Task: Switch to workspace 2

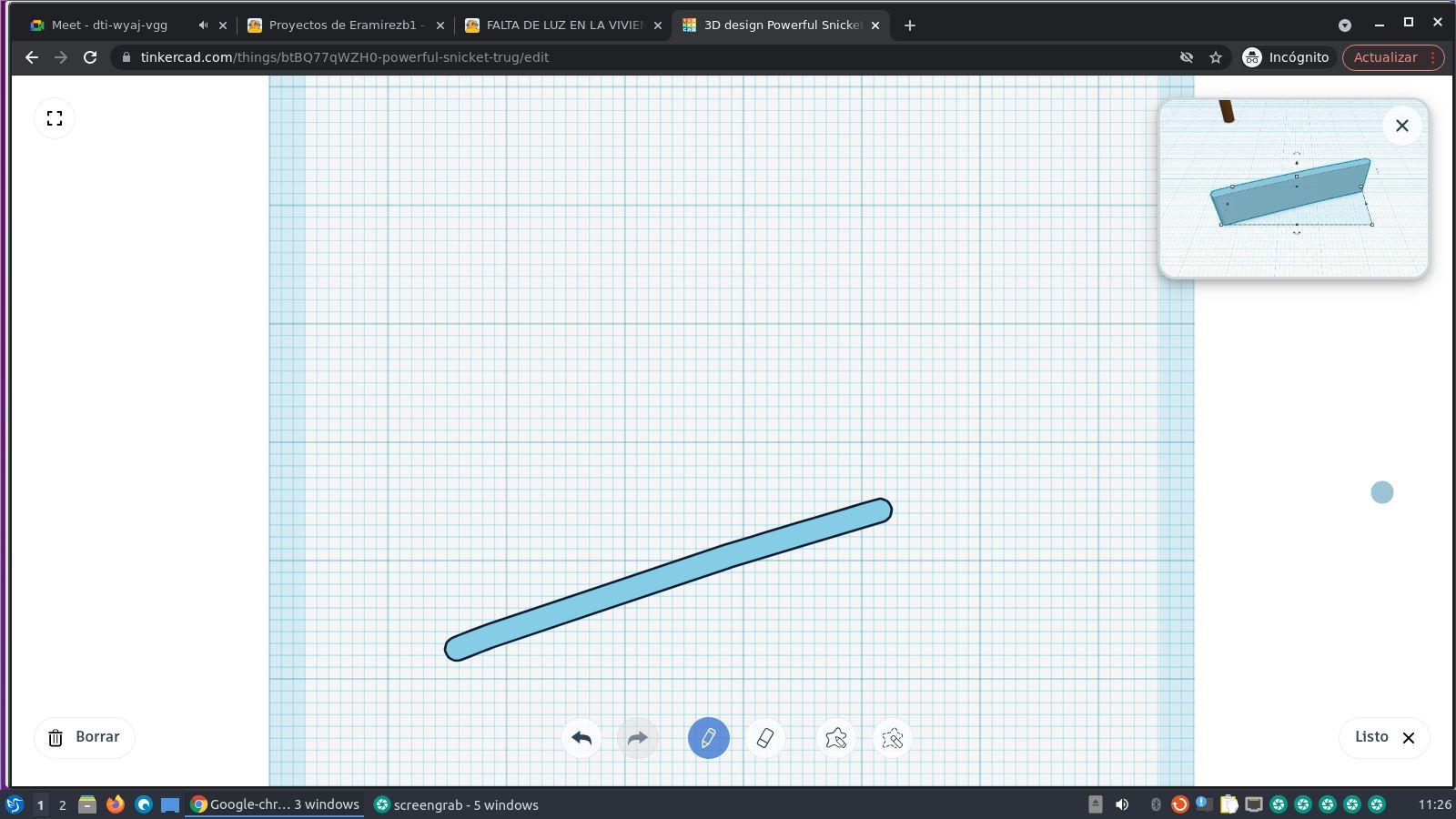Action: 62,804
